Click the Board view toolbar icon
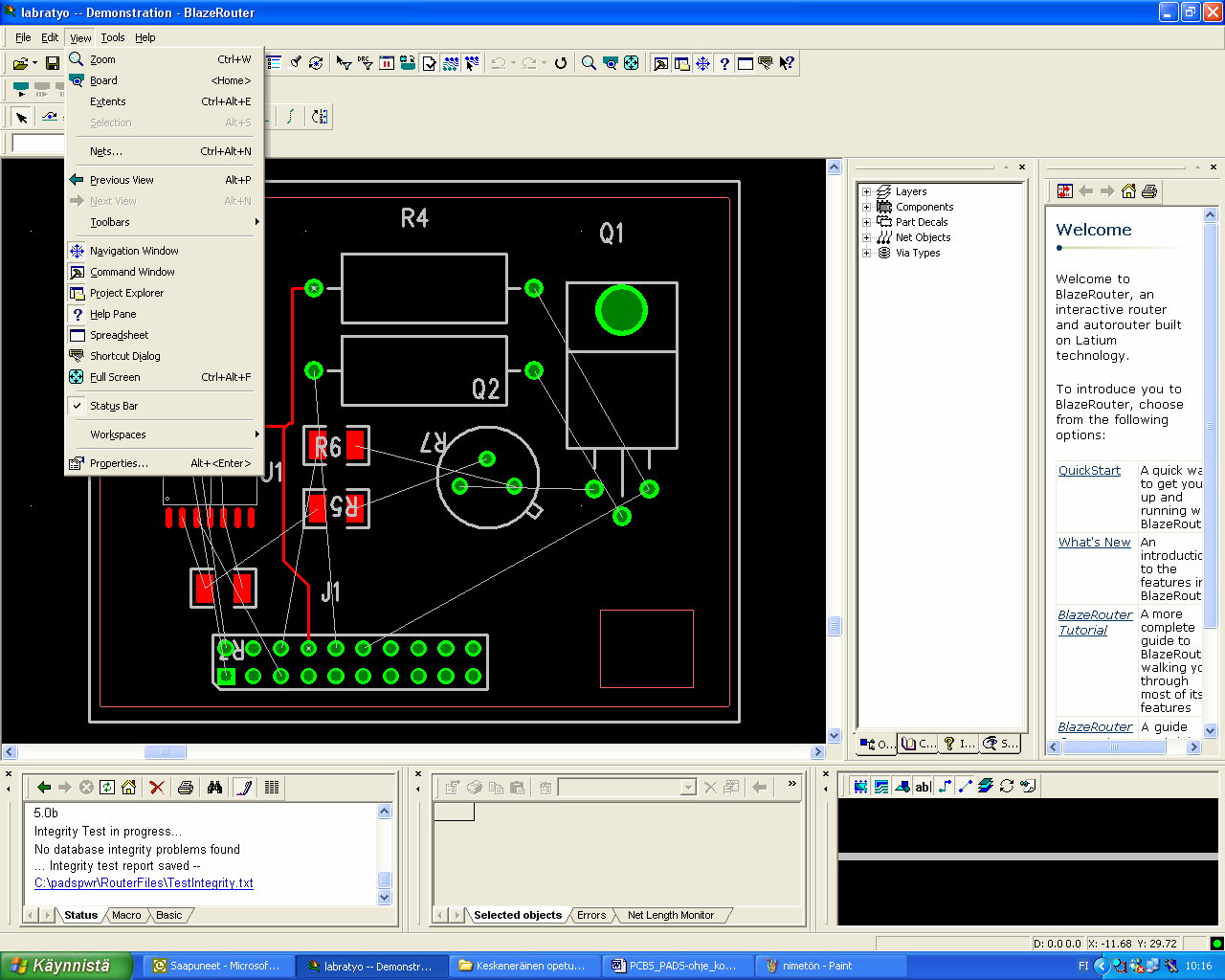The height and width of the screenshot is (980, 1225). (x=610, y=63)
